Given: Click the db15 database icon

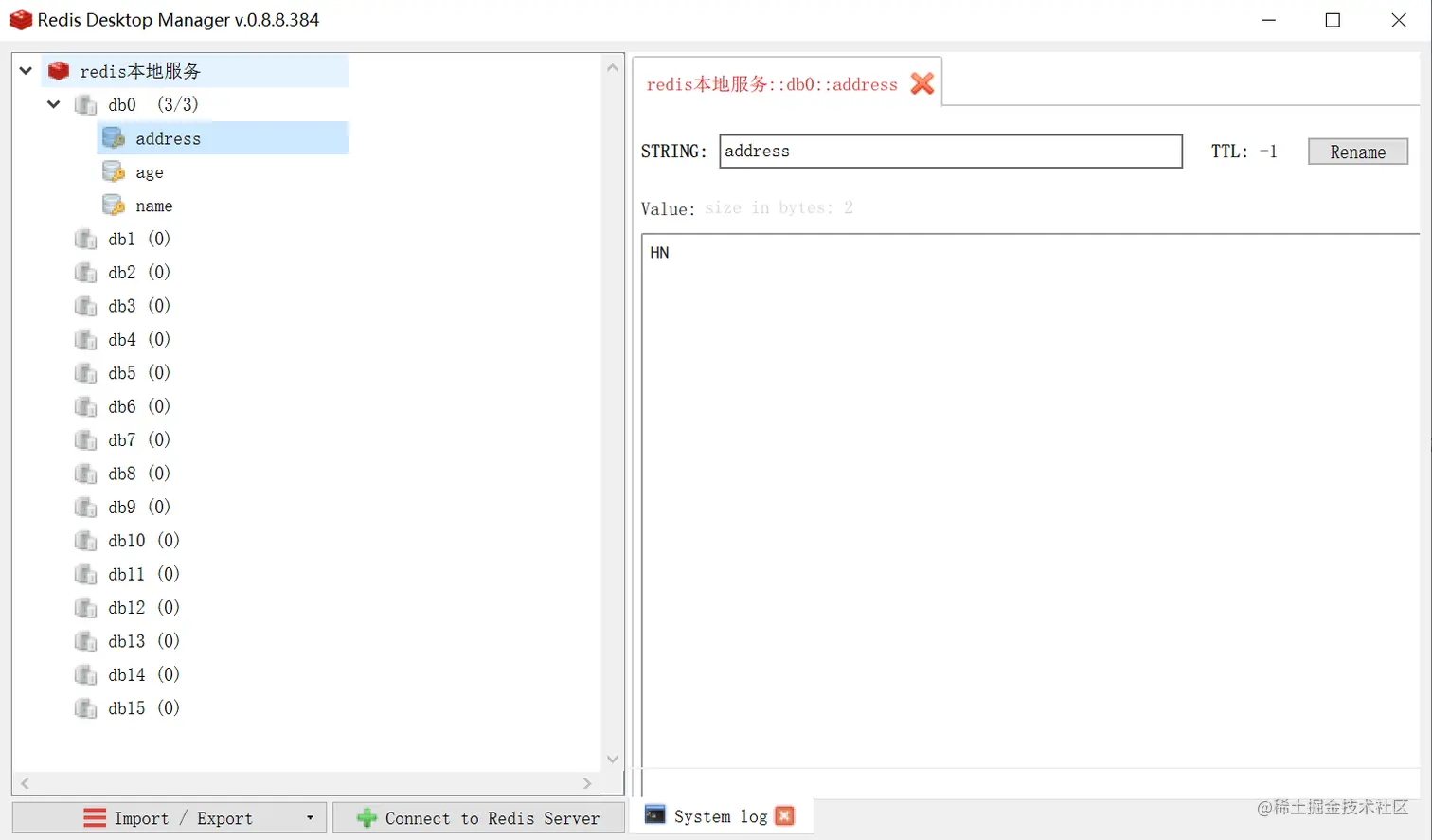Looking at the screenshot, I should tap(85, 708).
